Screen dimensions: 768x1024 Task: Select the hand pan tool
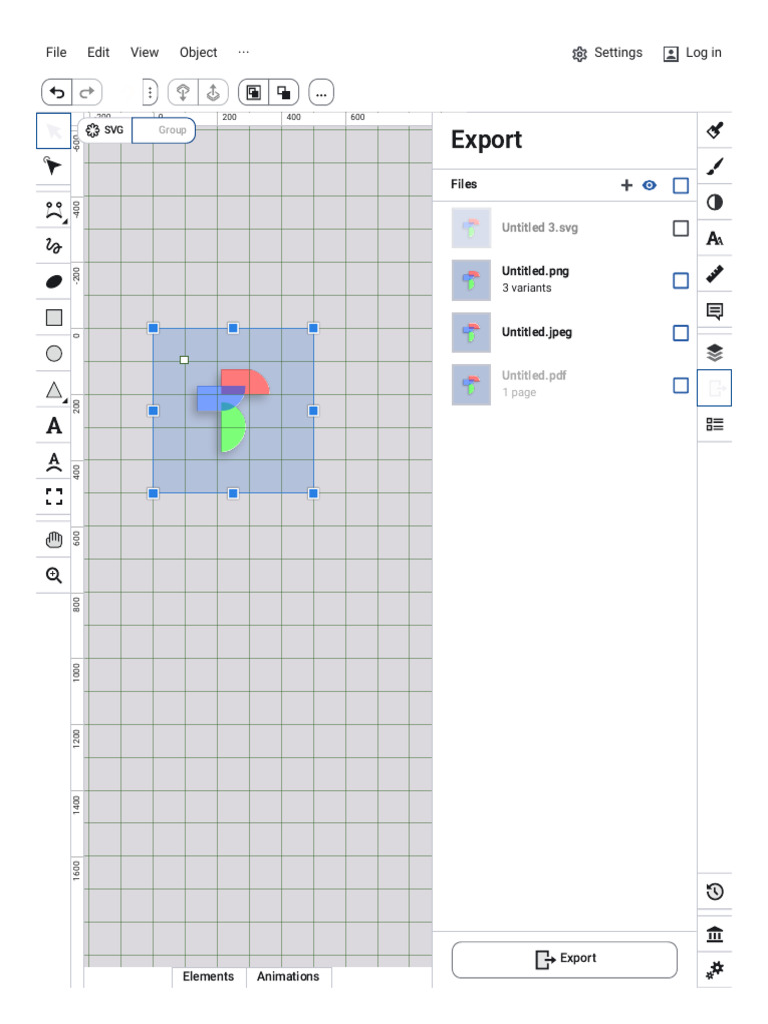pyautogui.click(x=54, y=540)
